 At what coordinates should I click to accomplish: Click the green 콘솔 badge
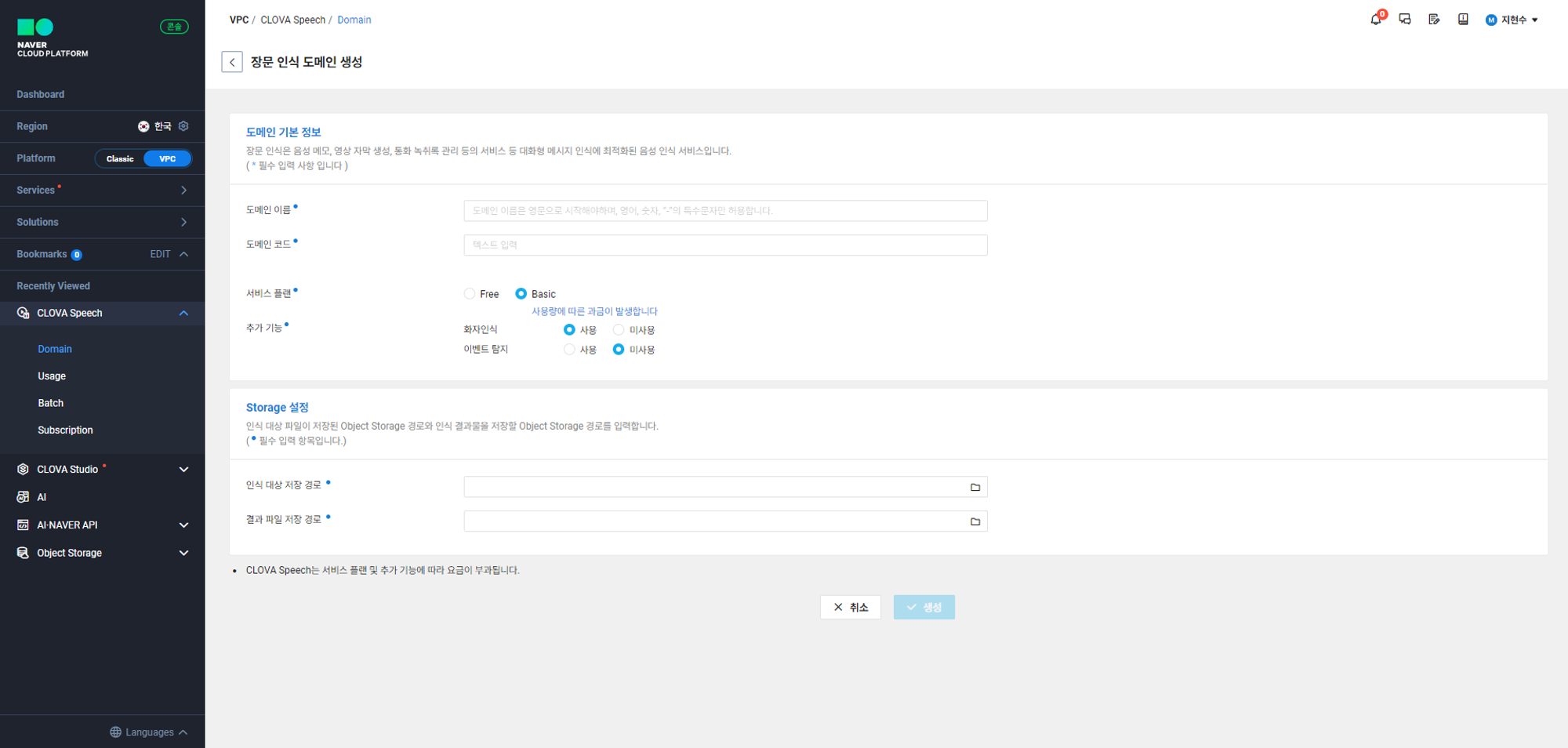(x=174, y=27)
